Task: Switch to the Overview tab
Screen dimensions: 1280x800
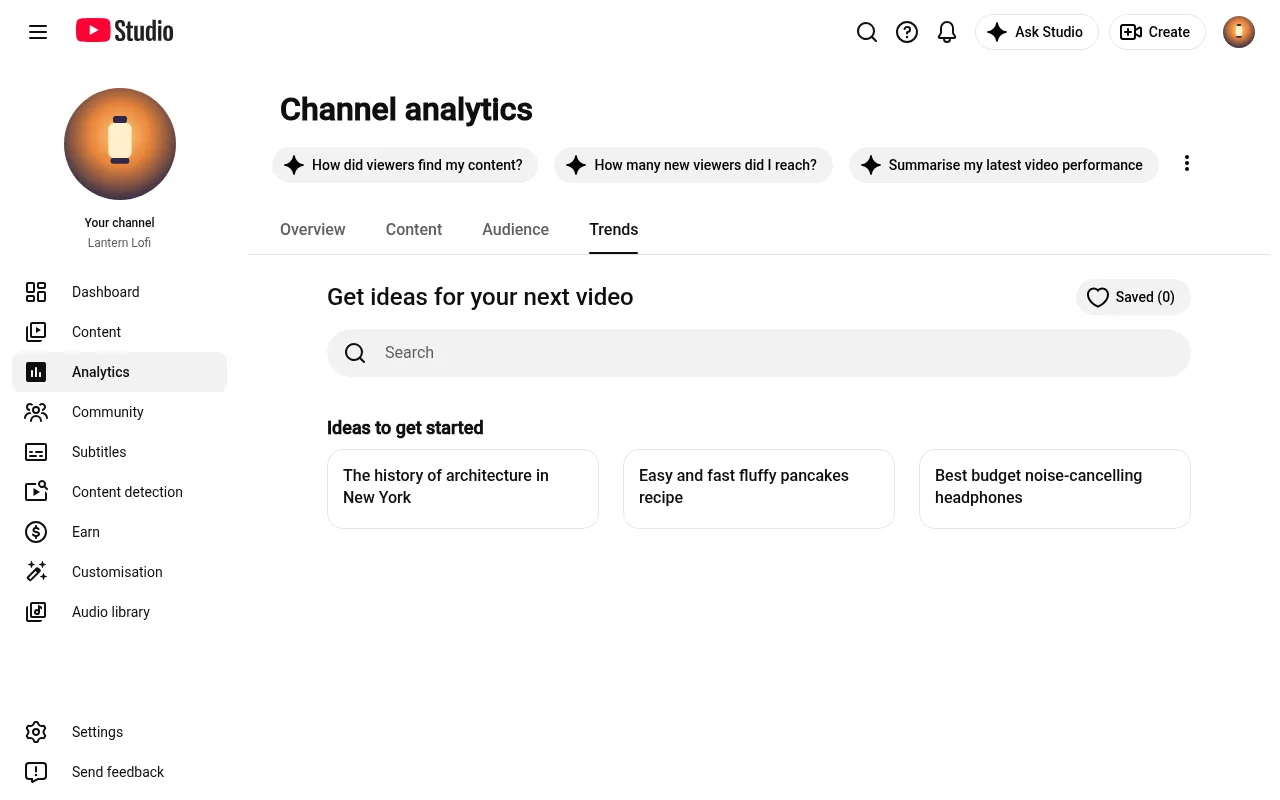Action: [312, 229]
